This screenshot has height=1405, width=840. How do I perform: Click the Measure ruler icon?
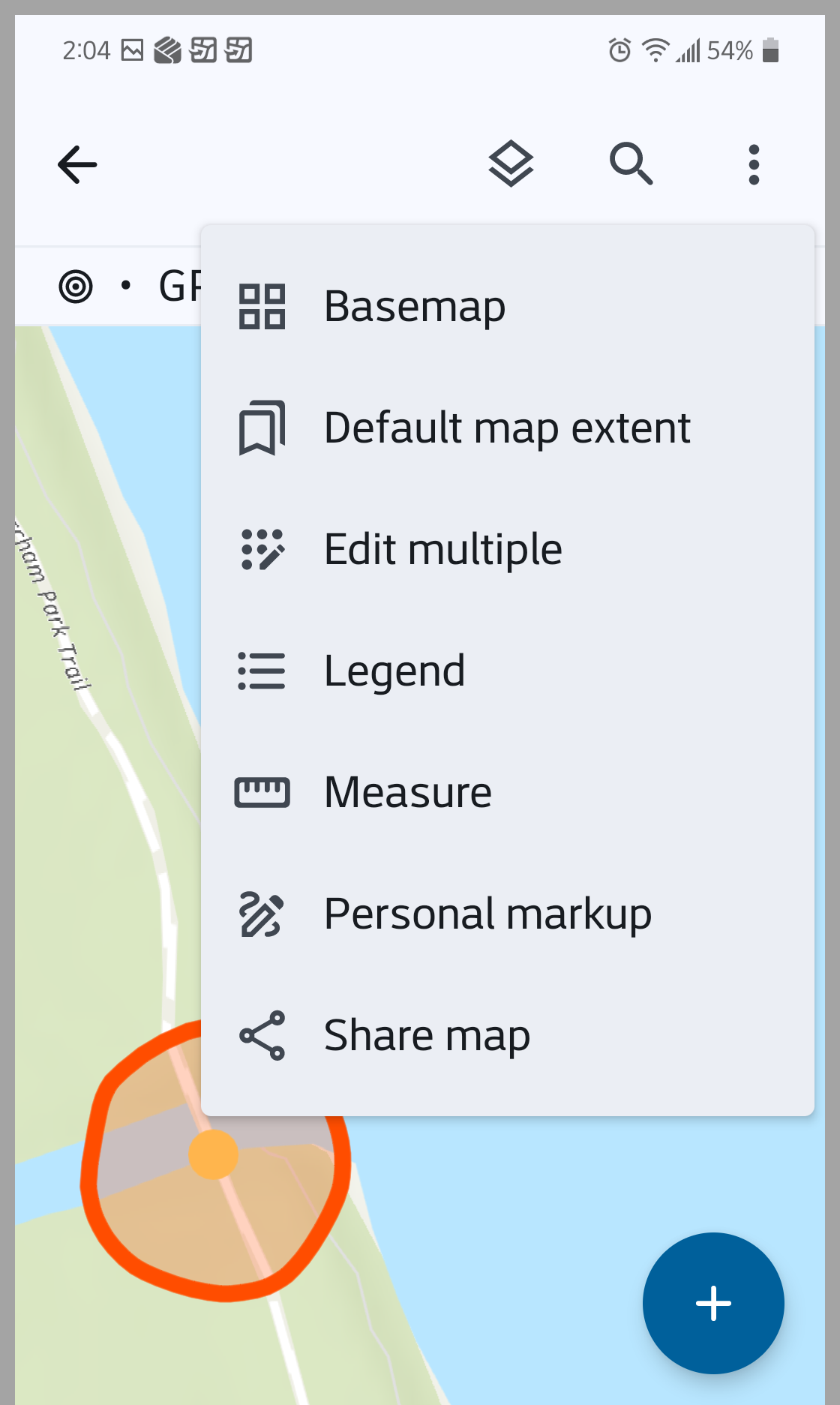click(x=262, y=792)
